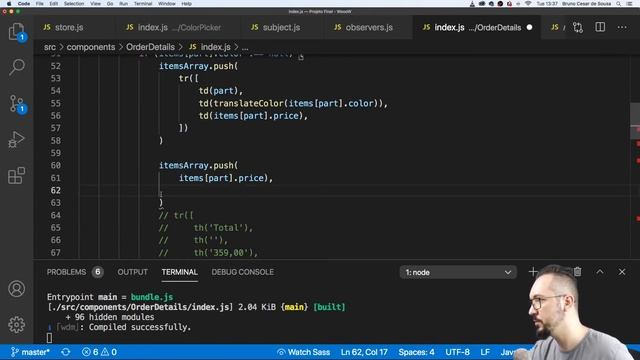Image resolution: width=640 pixels, height=360 pixels.
Task: Open the Run and Debug view
Action: point(16,140)
